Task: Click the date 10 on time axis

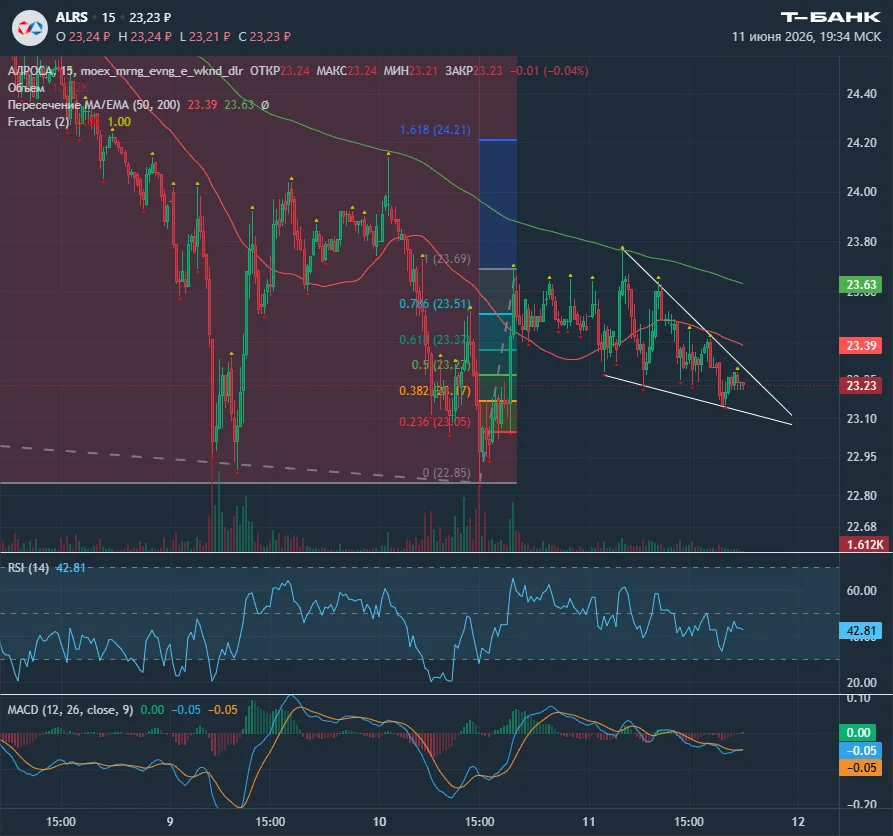Action: tap(379, 821)
